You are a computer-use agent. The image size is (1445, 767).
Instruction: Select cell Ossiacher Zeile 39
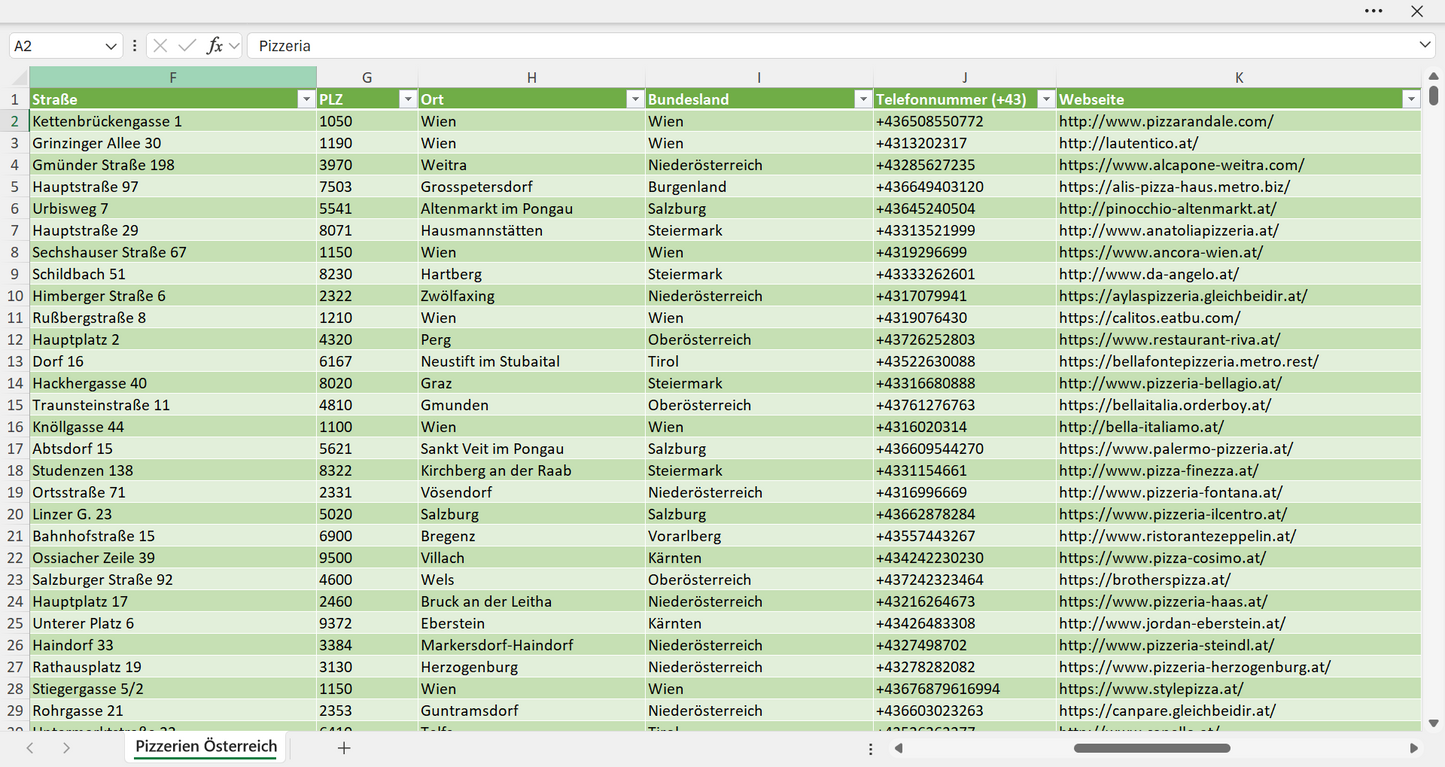tap(173, 558)
